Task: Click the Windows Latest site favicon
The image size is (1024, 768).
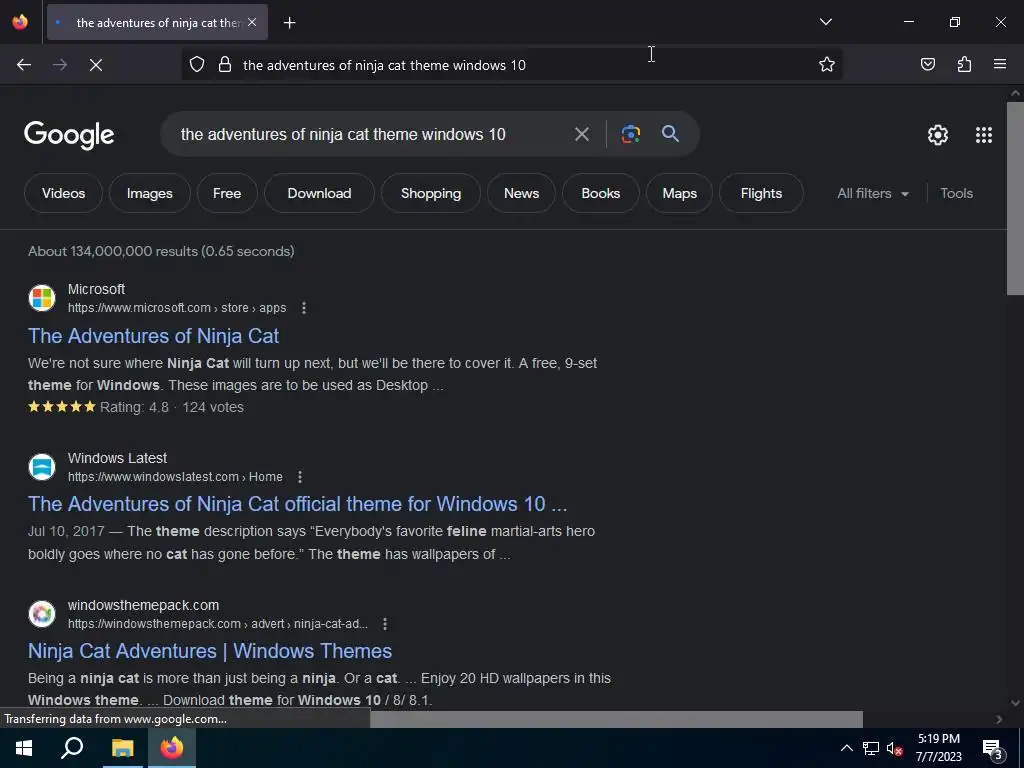Action: coord(42,467)
